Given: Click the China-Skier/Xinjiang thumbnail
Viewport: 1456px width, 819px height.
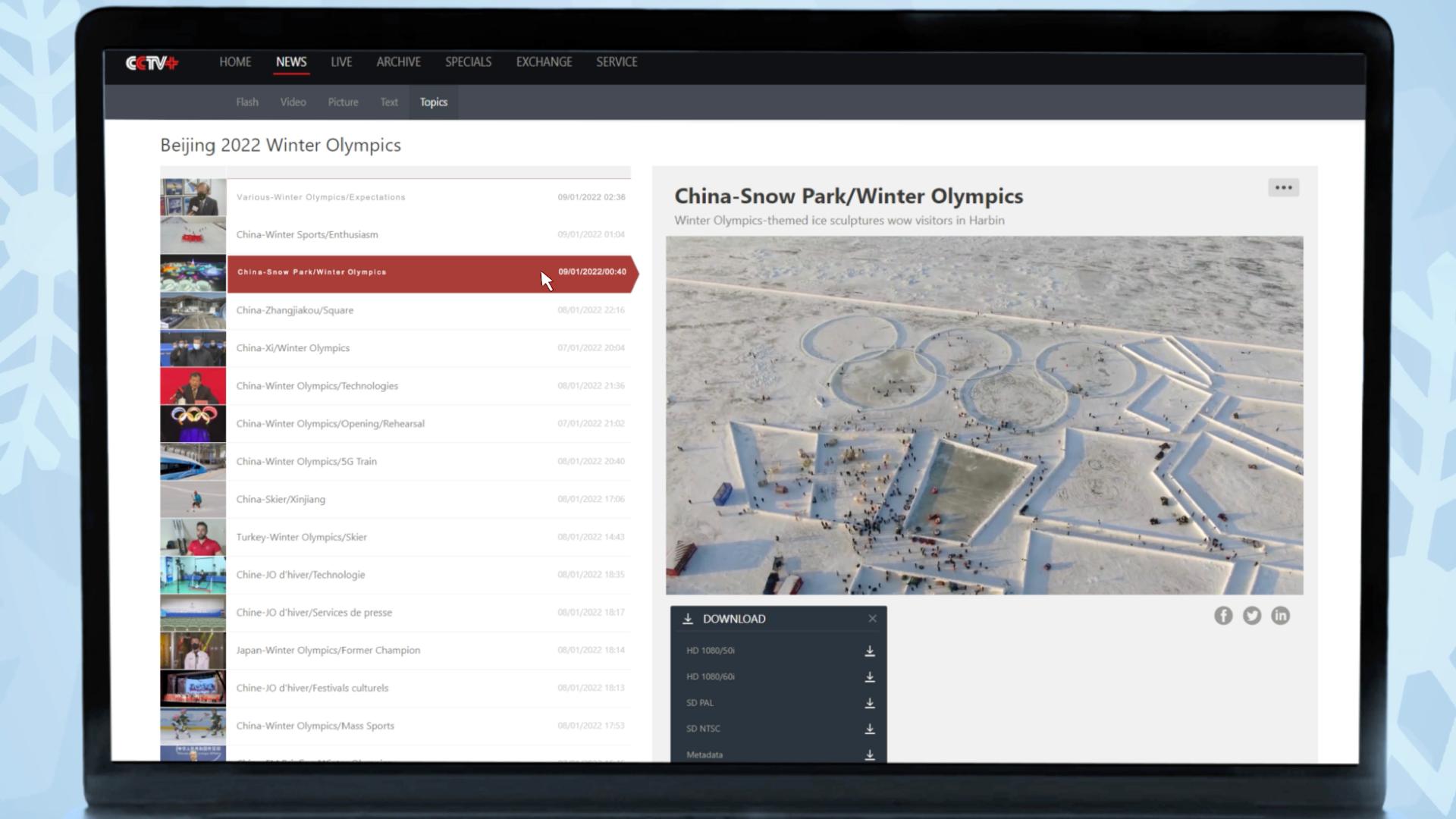Looking at the screenshot, I should [x=193, y=499].
